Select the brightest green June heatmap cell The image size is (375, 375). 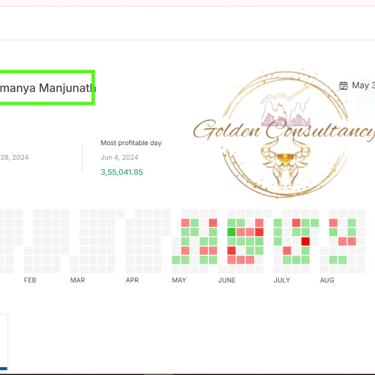pos(231,232)
